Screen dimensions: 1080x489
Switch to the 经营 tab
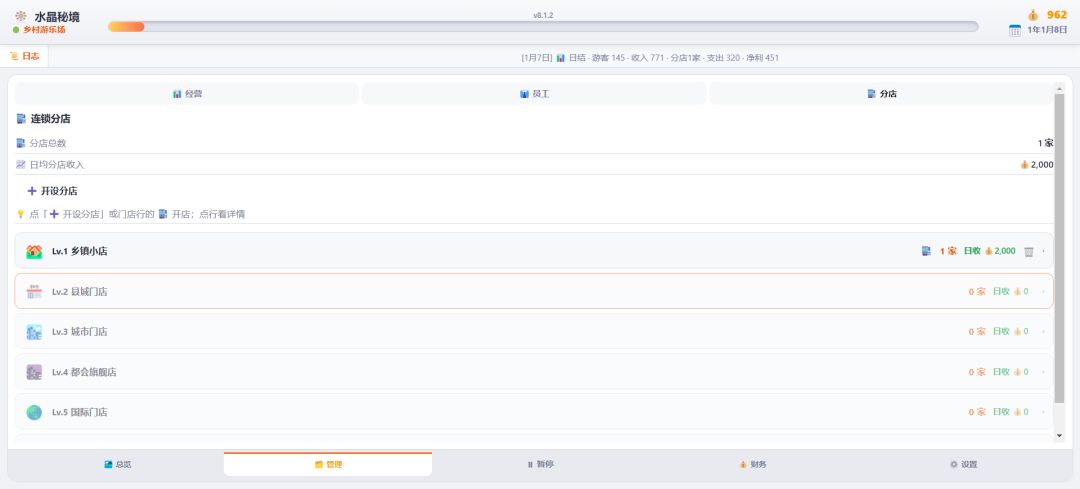click(187, 94)
